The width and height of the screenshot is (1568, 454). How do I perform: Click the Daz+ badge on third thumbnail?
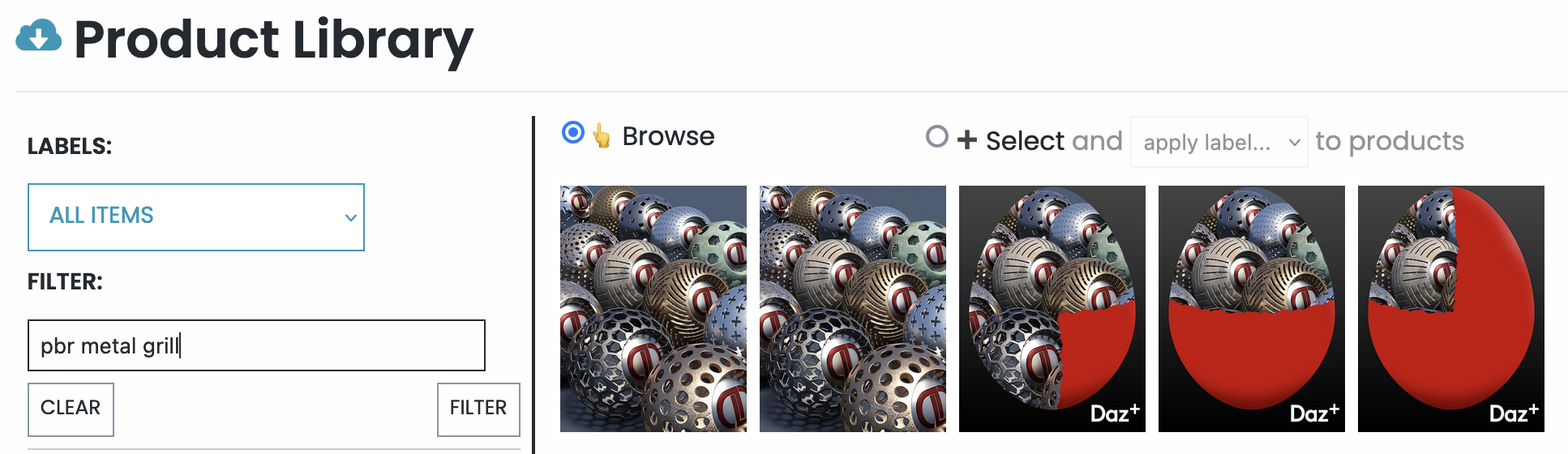(1114, 413)
